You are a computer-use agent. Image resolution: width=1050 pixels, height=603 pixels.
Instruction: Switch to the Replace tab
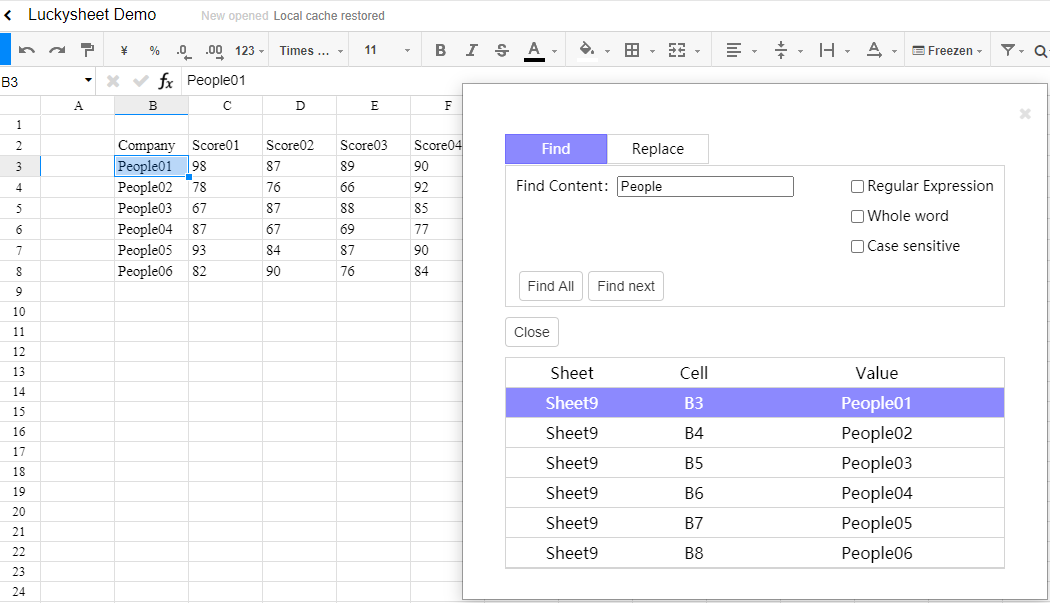657,148
